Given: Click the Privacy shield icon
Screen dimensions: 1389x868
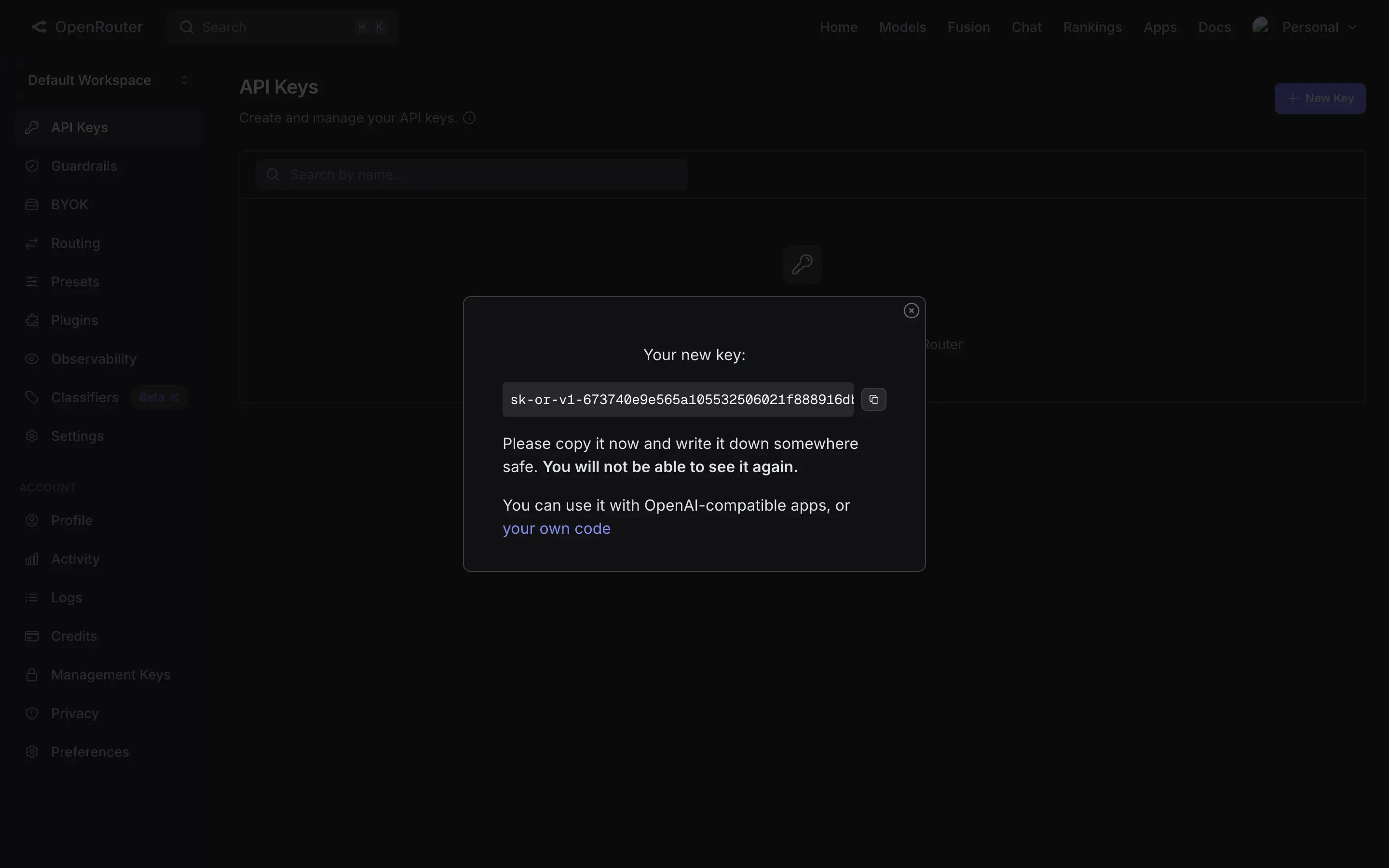Looking at the screenshot, I should click(32, 713).
